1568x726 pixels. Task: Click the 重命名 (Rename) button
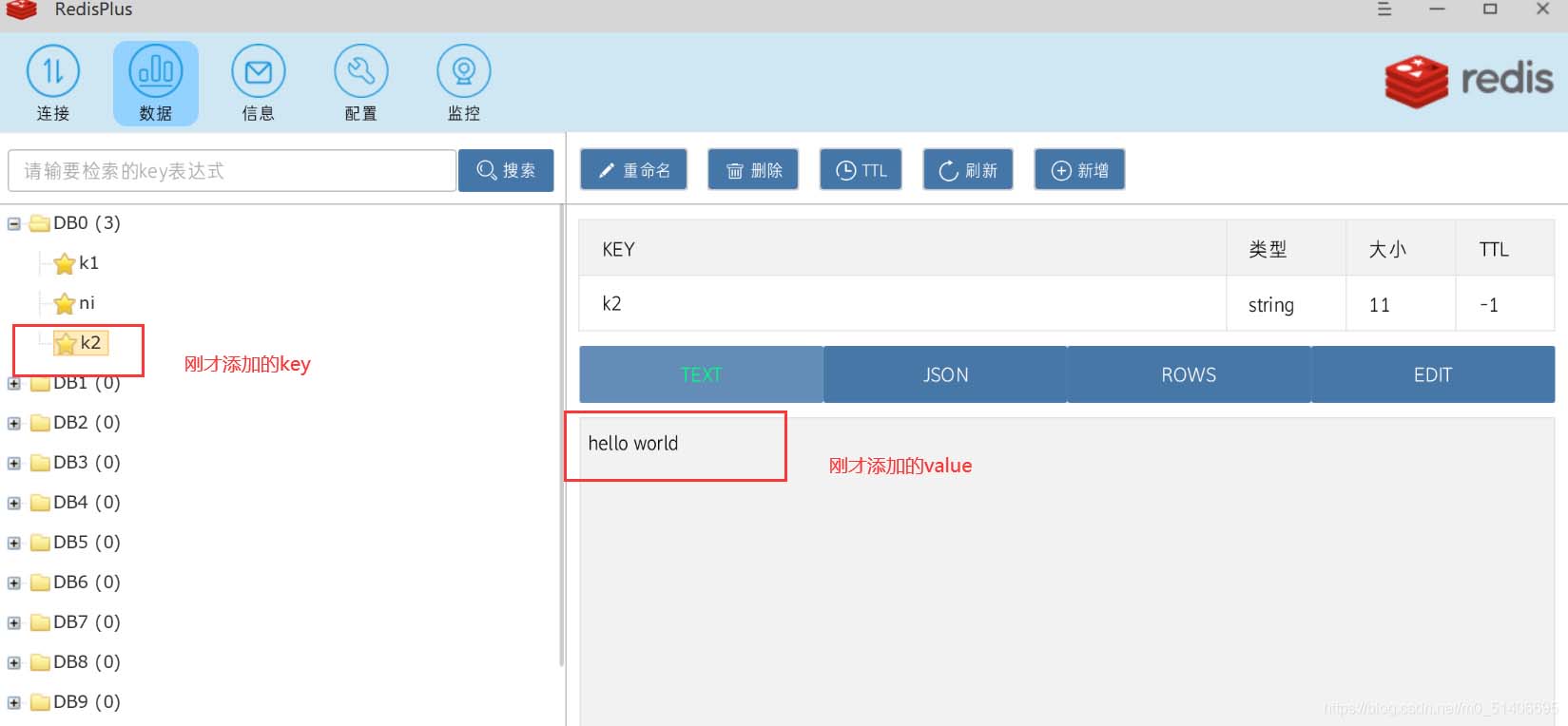click(633, 170)
